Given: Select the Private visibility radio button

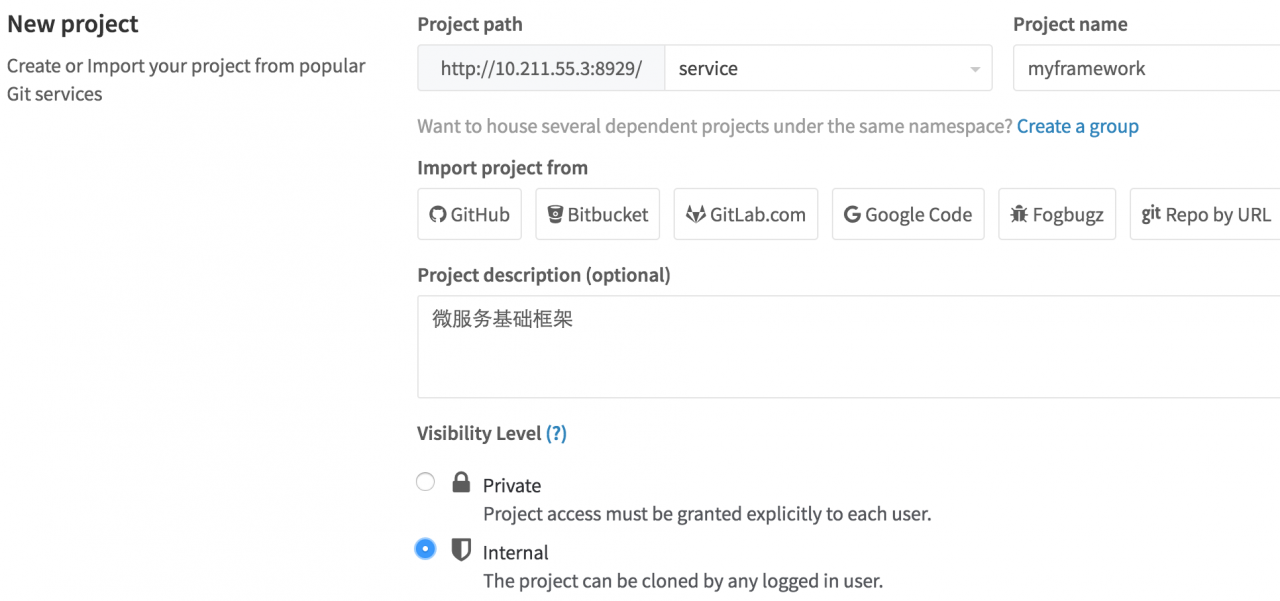Looking at the screenshot, I should pyautogui.click(x=426, y=482).
